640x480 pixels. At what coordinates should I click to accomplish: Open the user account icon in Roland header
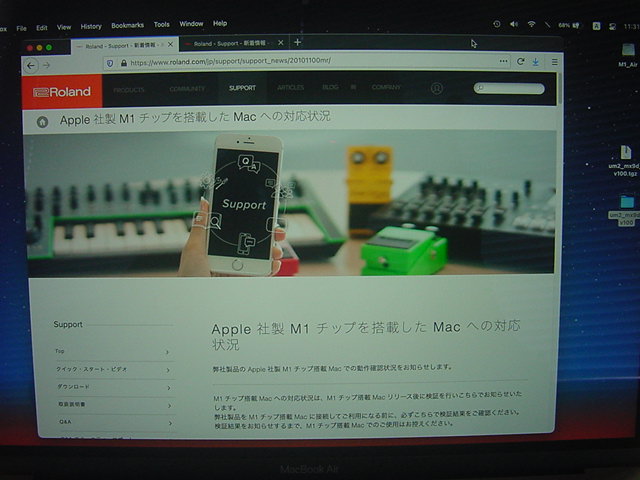437,88
